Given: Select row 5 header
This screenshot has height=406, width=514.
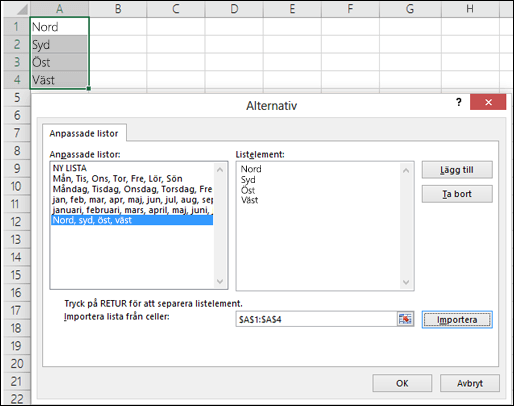Looking at the screenshot, I should click(x=16, y=97).
